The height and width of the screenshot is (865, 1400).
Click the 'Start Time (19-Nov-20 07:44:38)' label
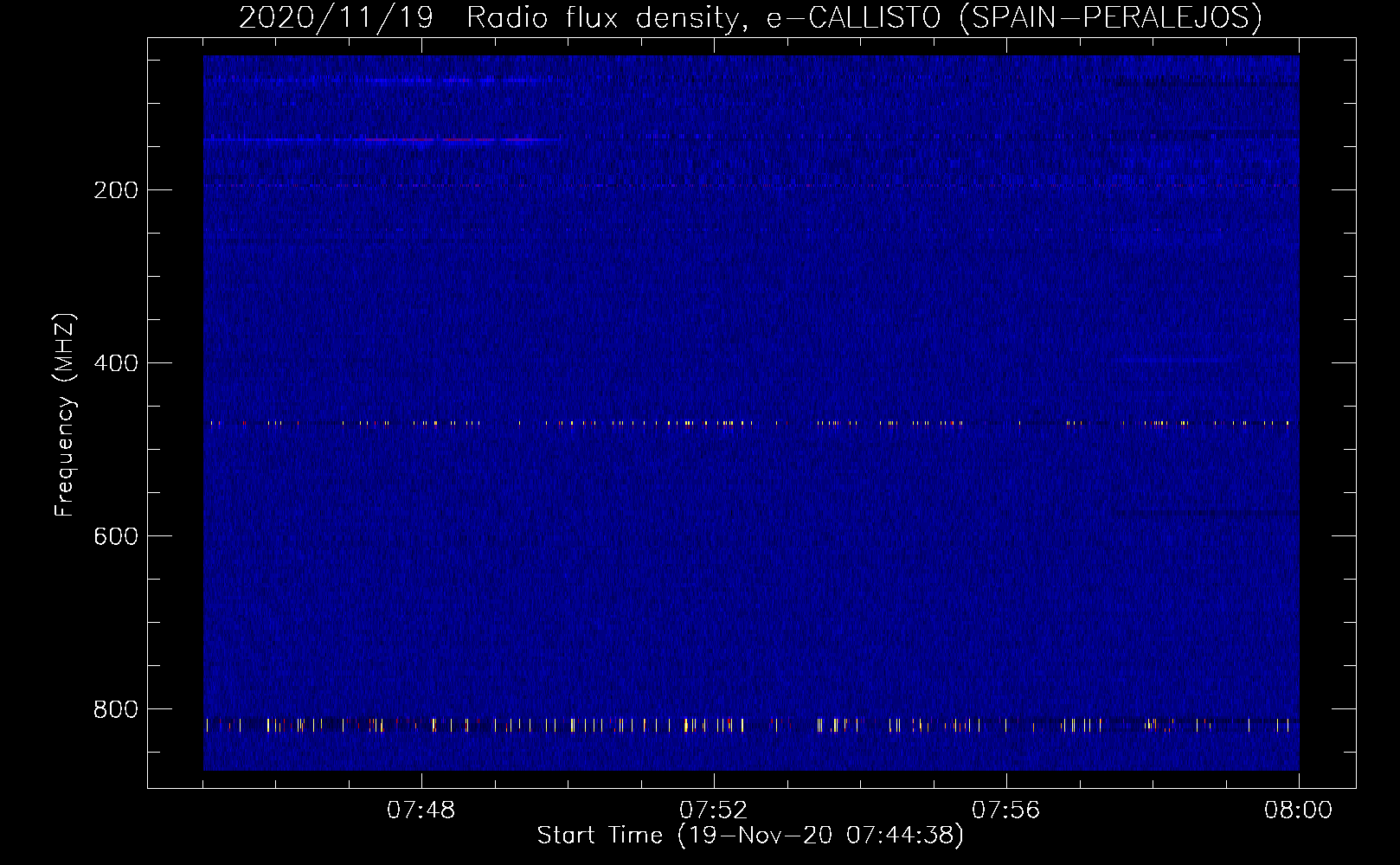click(x=750, y=836)
